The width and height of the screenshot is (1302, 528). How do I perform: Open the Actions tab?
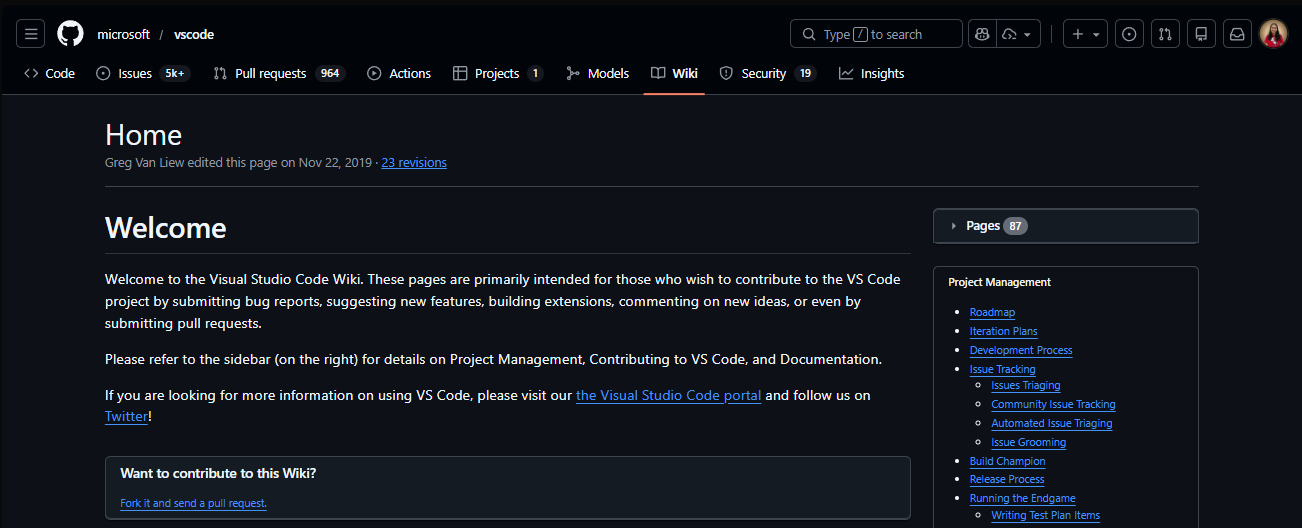point(399,73)
